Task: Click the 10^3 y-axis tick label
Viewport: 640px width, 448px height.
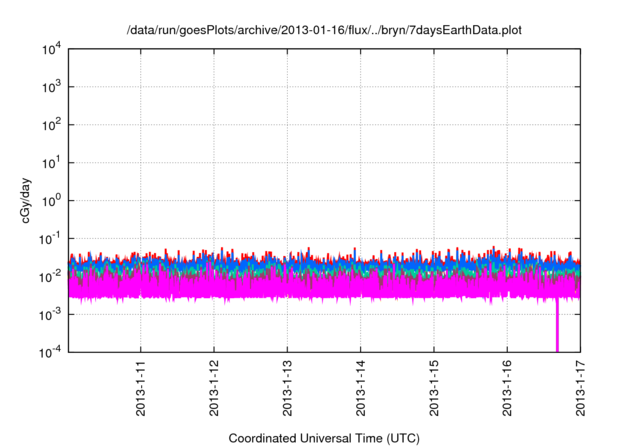Action: coord(52,87)
